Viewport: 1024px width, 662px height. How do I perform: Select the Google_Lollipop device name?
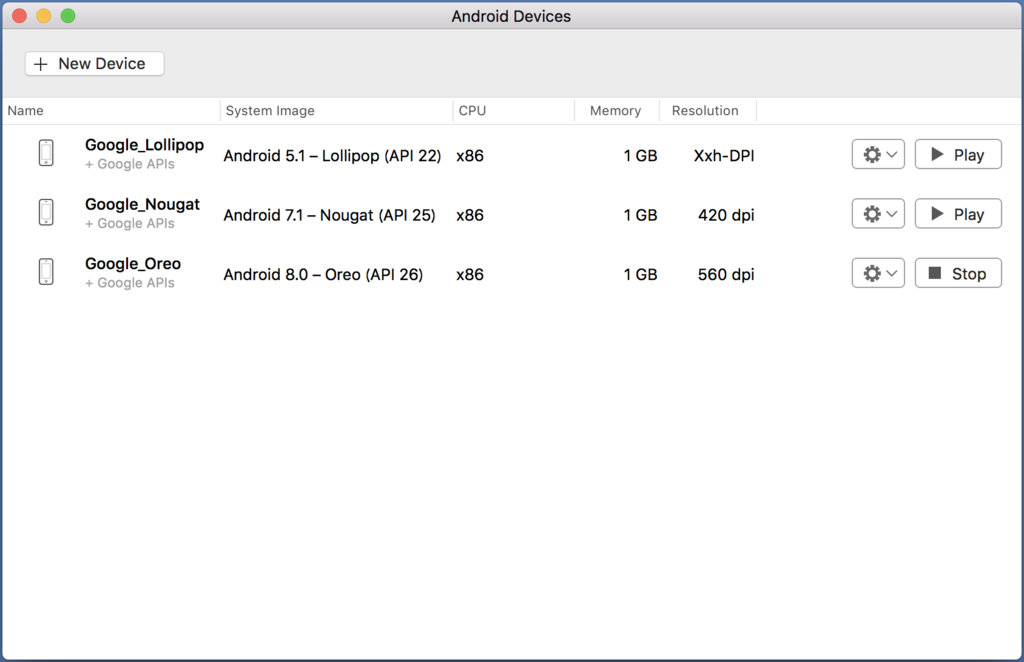click(144, 145)
